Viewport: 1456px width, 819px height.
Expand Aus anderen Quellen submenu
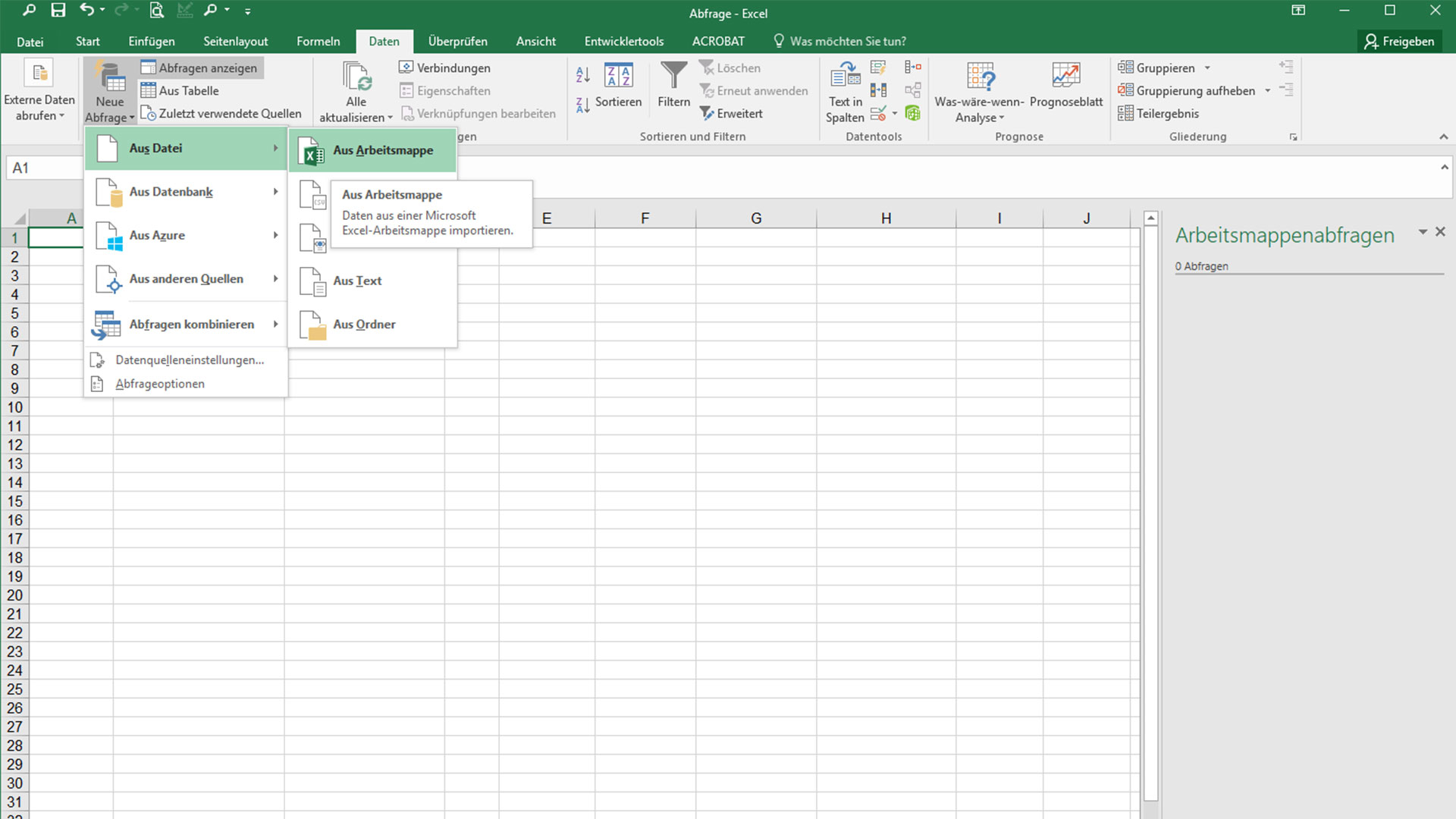[186, 279]
